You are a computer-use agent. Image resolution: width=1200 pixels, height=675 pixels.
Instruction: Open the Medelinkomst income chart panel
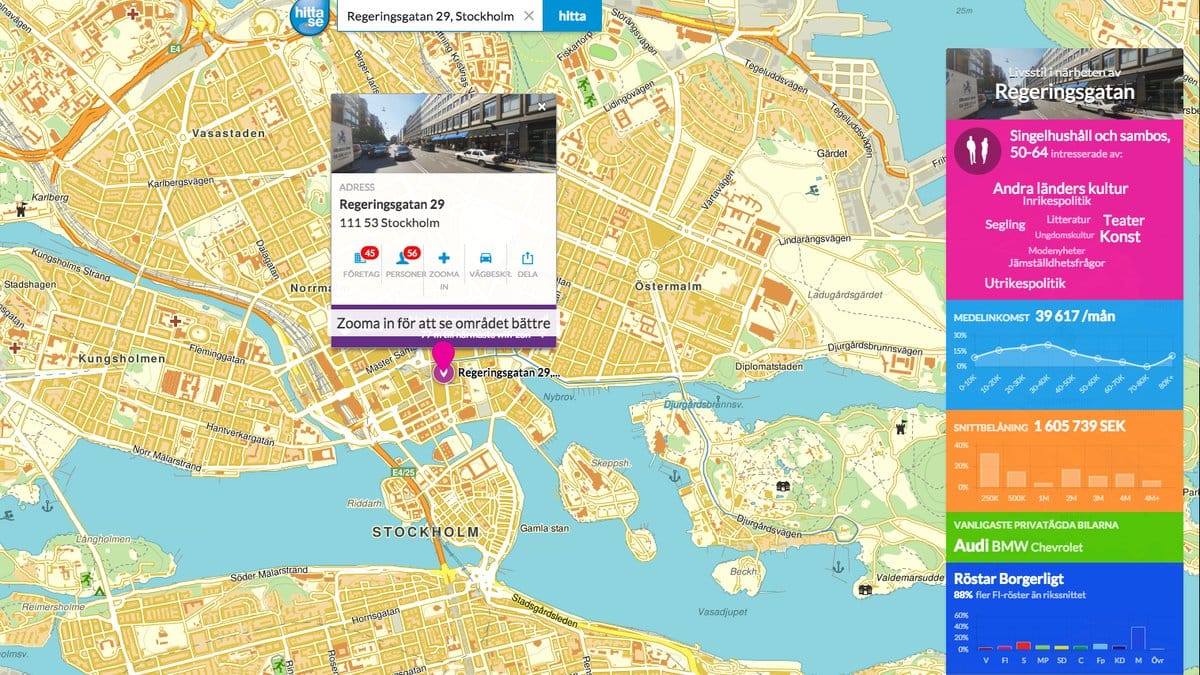pyautogui.click(x=1064, y=353)
